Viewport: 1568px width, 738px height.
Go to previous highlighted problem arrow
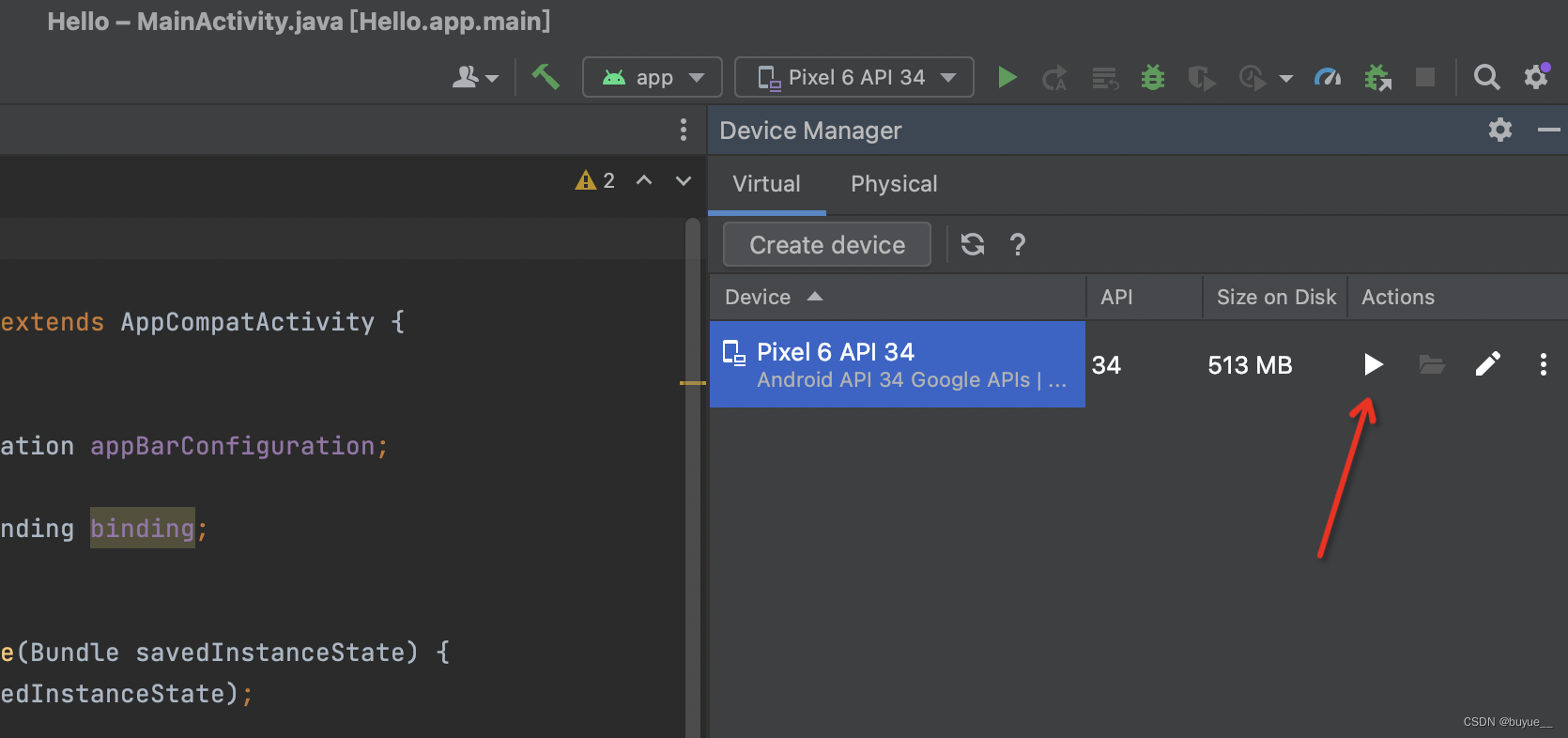[x=644, y=180]
